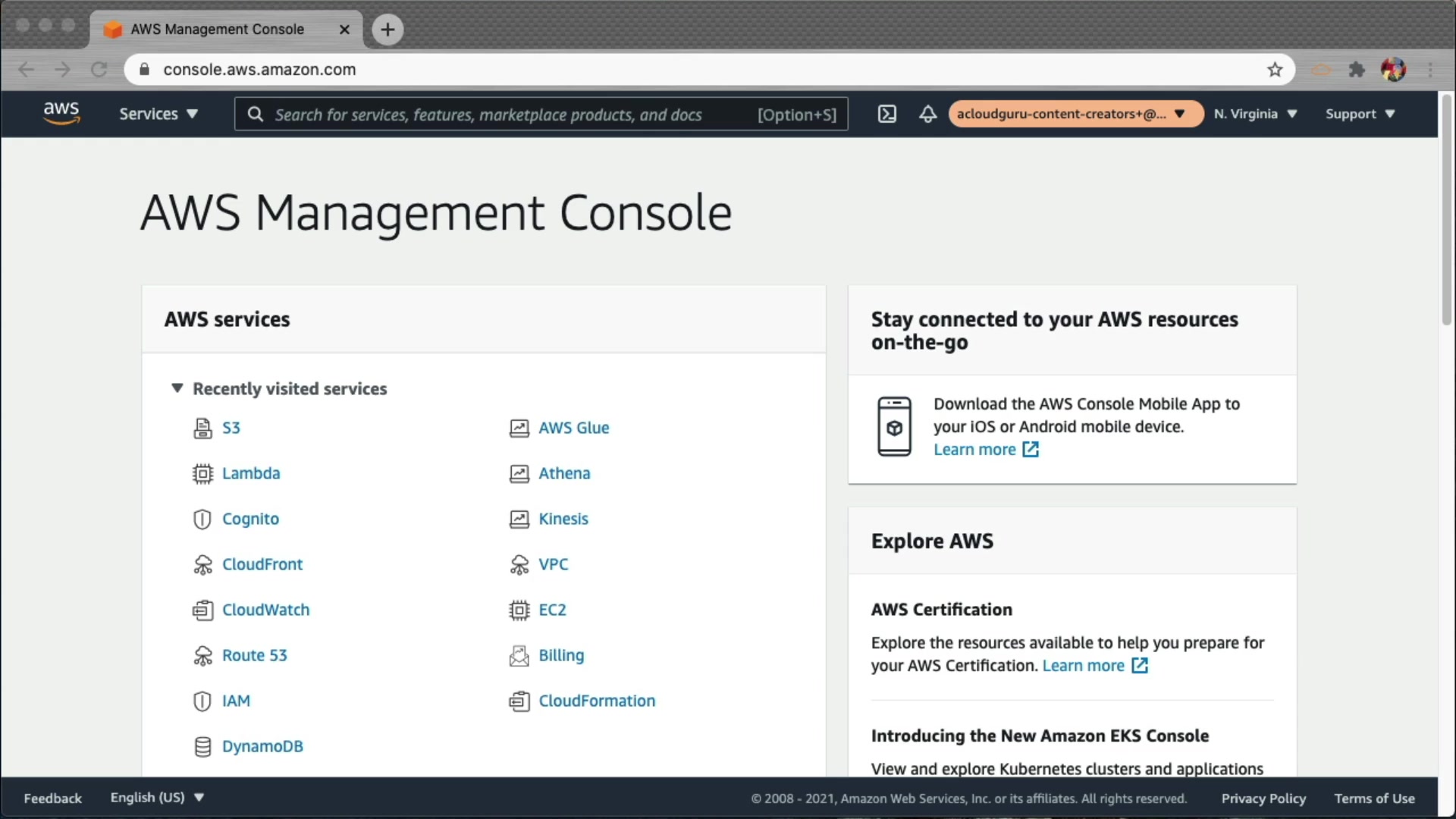
Task: Click the notifications bell icon
Action: click(927, 114)
